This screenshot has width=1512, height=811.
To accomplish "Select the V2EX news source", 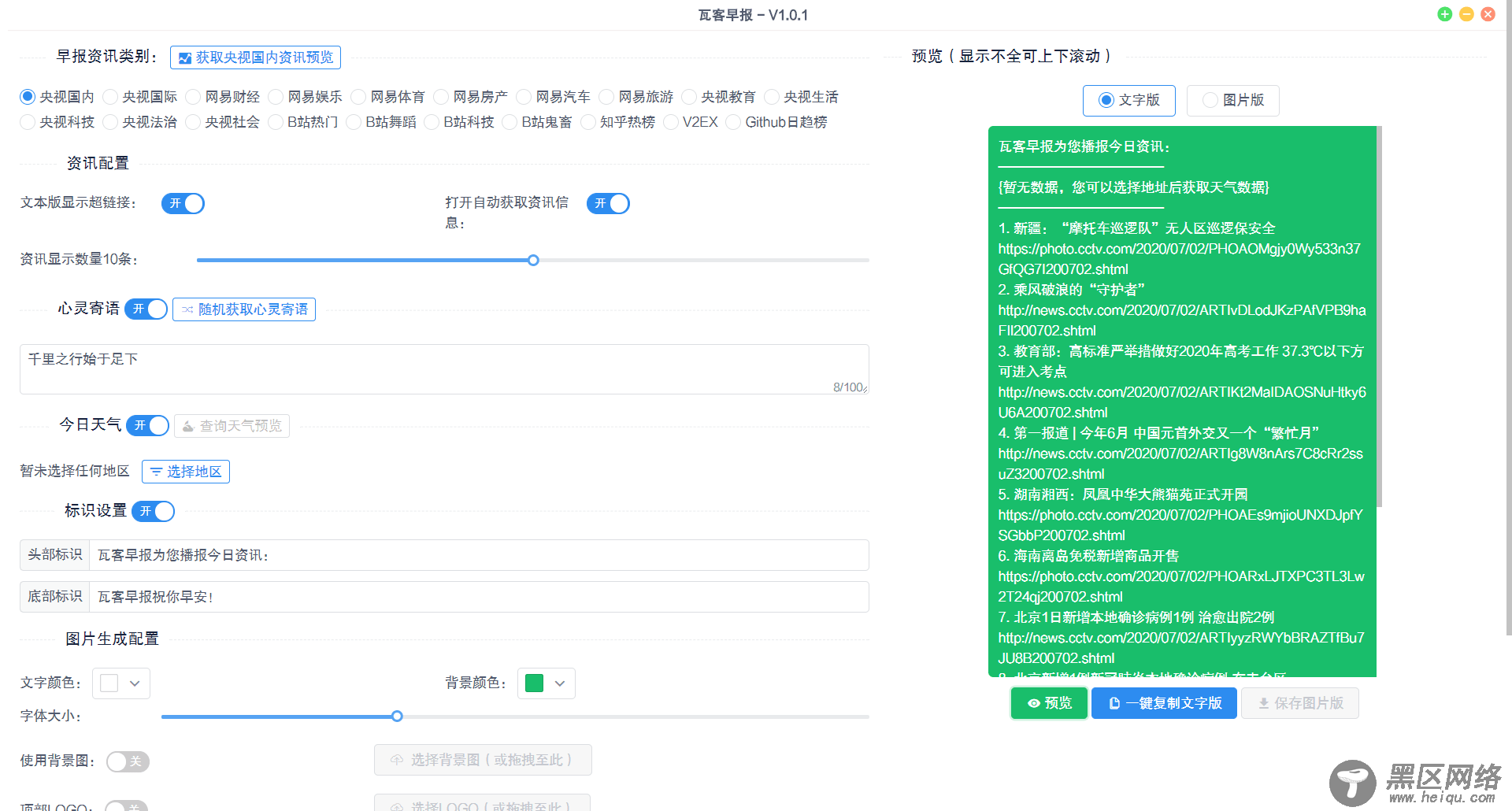I will (691, 122).
